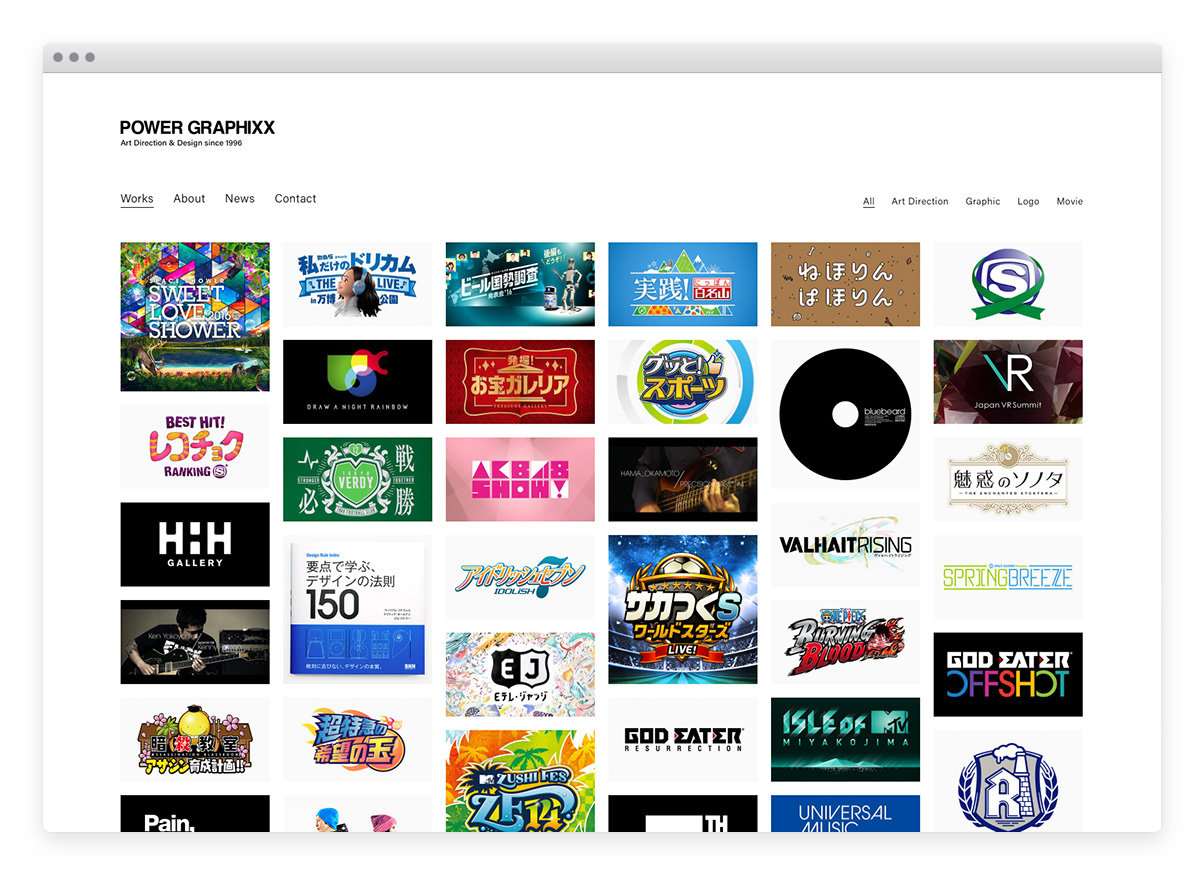Filter portfolio by Graphic works
The width and height of the screenshot is (1204, 874).
point(982,201)
